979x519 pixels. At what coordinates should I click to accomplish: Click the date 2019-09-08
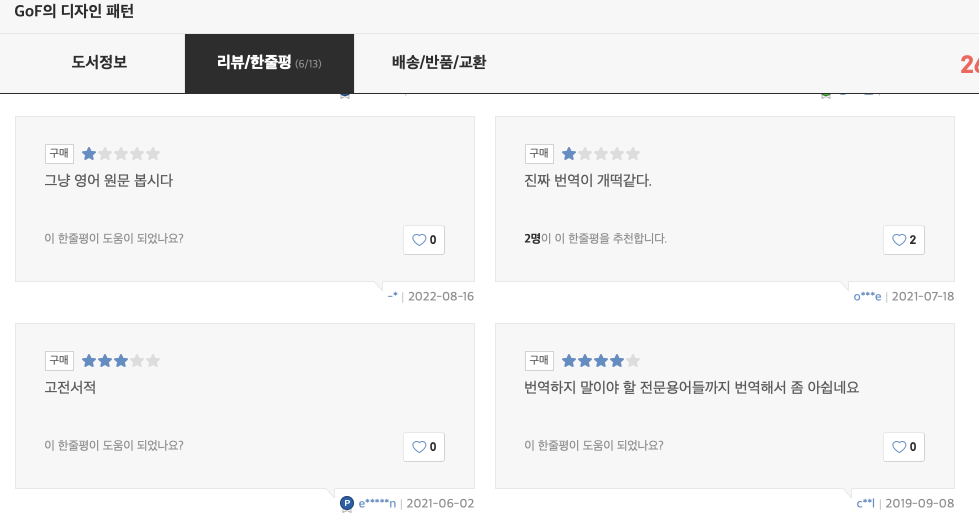tap(920, 503)
